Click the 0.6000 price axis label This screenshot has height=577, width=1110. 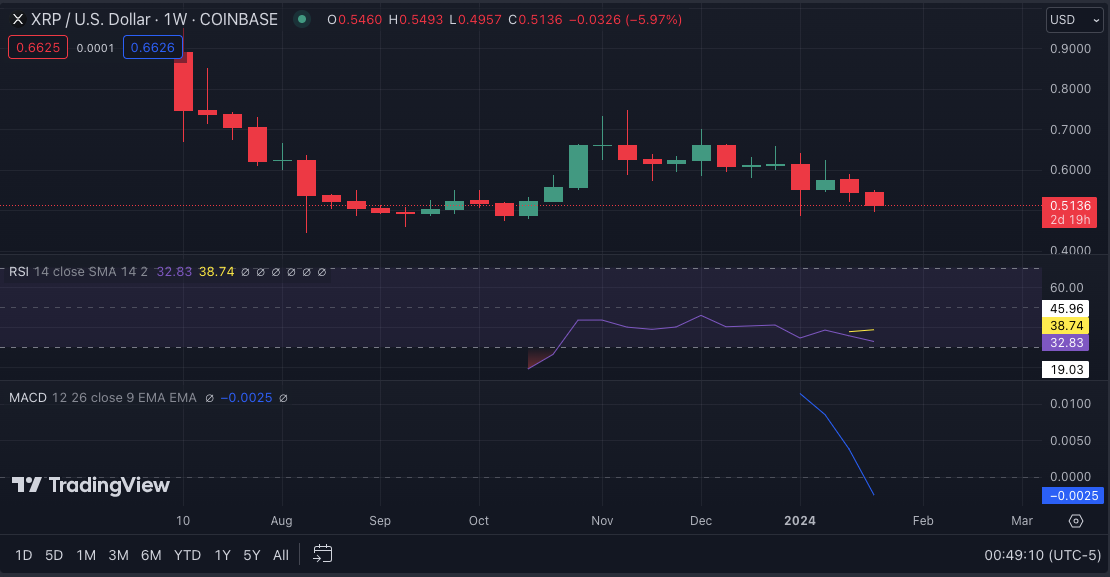pyautogui.click(x=1070, y=170)
